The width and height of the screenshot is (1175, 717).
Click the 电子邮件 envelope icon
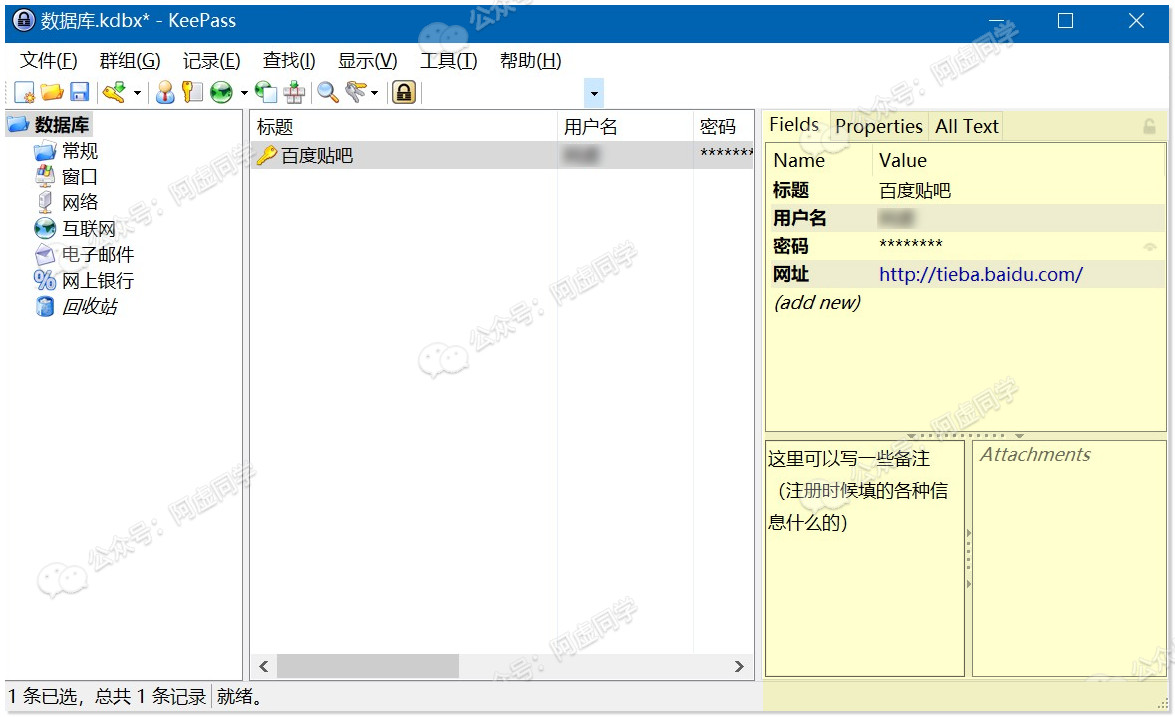point(45,255)
